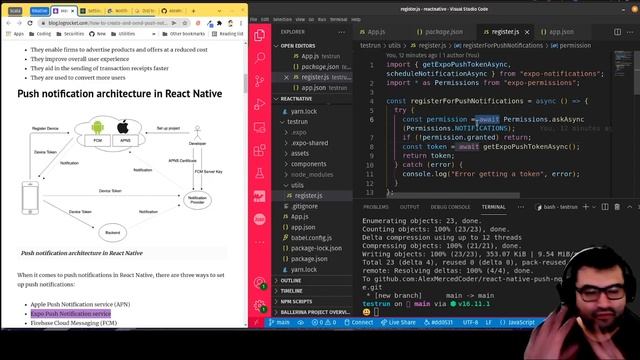This screenshot has width=640, height=360.
Task: Click the browser address bar
Action: point(107,23)
